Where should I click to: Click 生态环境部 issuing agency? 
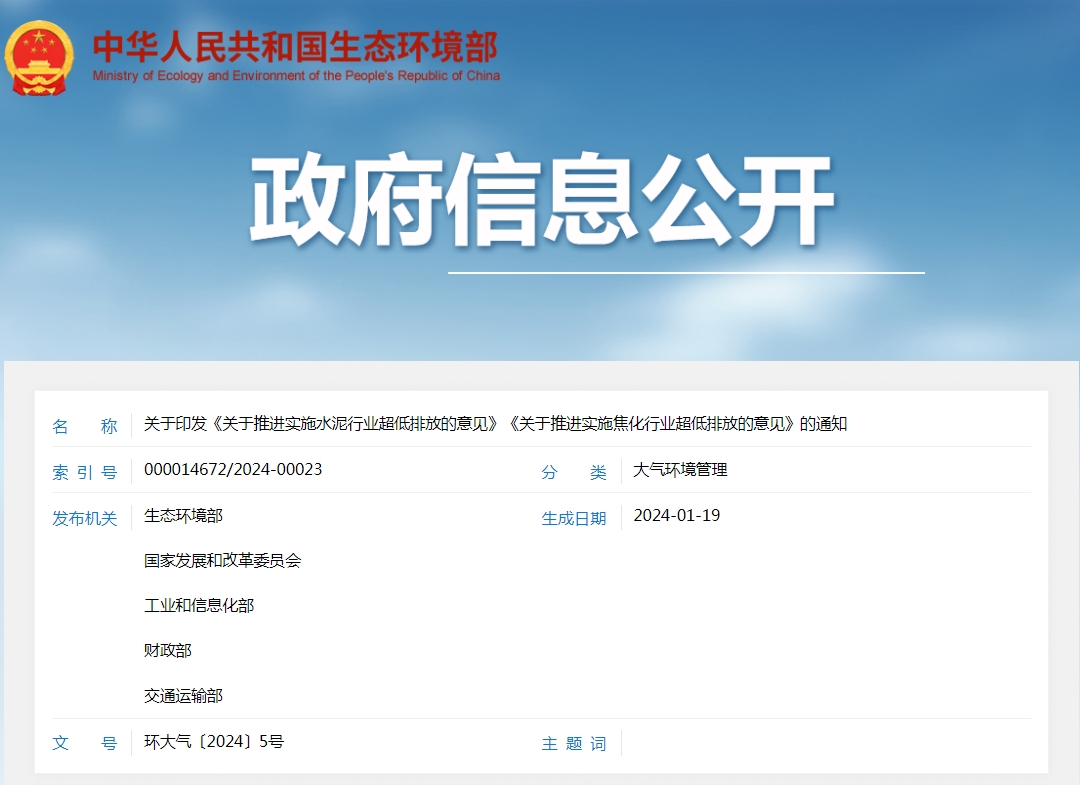(183, 516)
